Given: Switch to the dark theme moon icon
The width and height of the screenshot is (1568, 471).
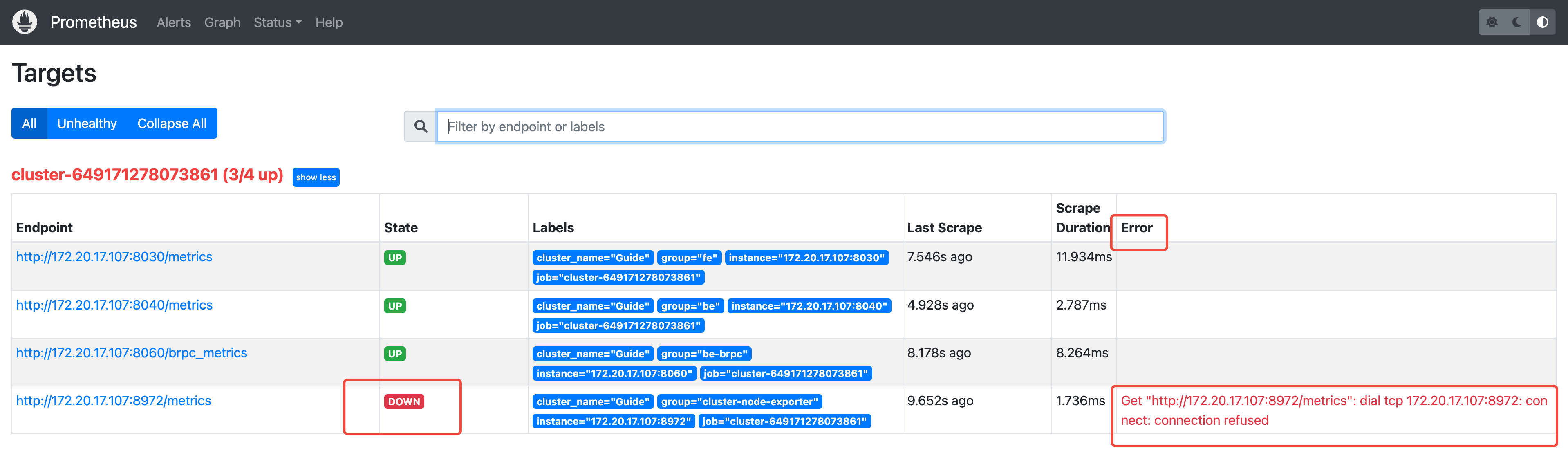Looking at the screenshot, I should (1517, 22).
